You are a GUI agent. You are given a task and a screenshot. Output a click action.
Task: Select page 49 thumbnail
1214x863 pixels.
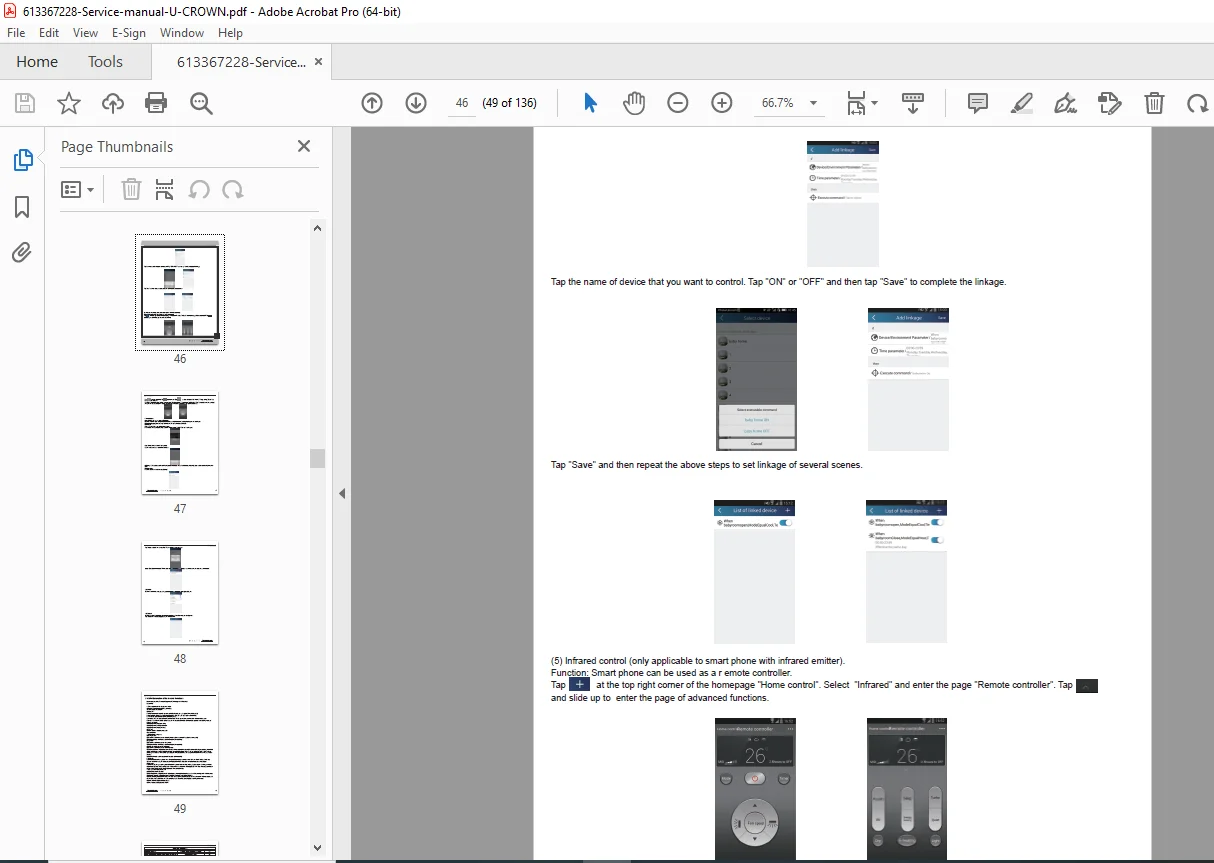(180, 743)
